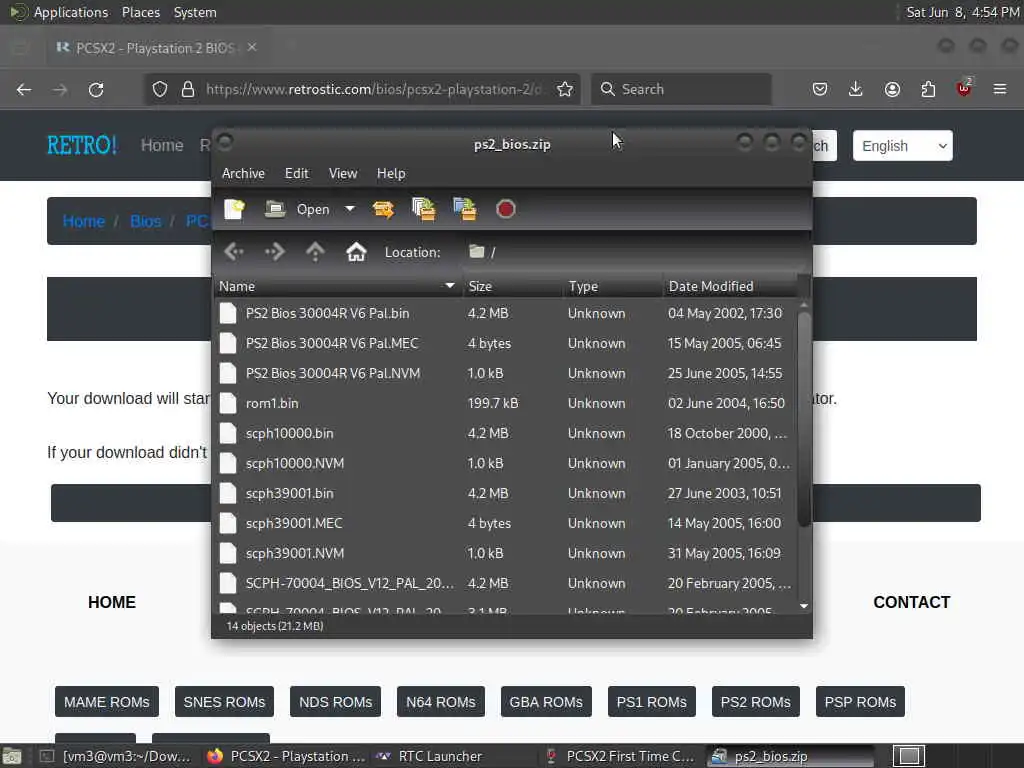
Task: Select scph39001.bin file
Action: 505,494
